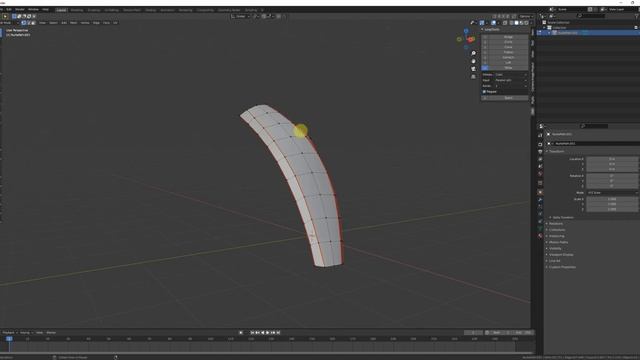The image size is (640, 360).
Task: Switch to solid viewport shading
Action: coord(516,23)
